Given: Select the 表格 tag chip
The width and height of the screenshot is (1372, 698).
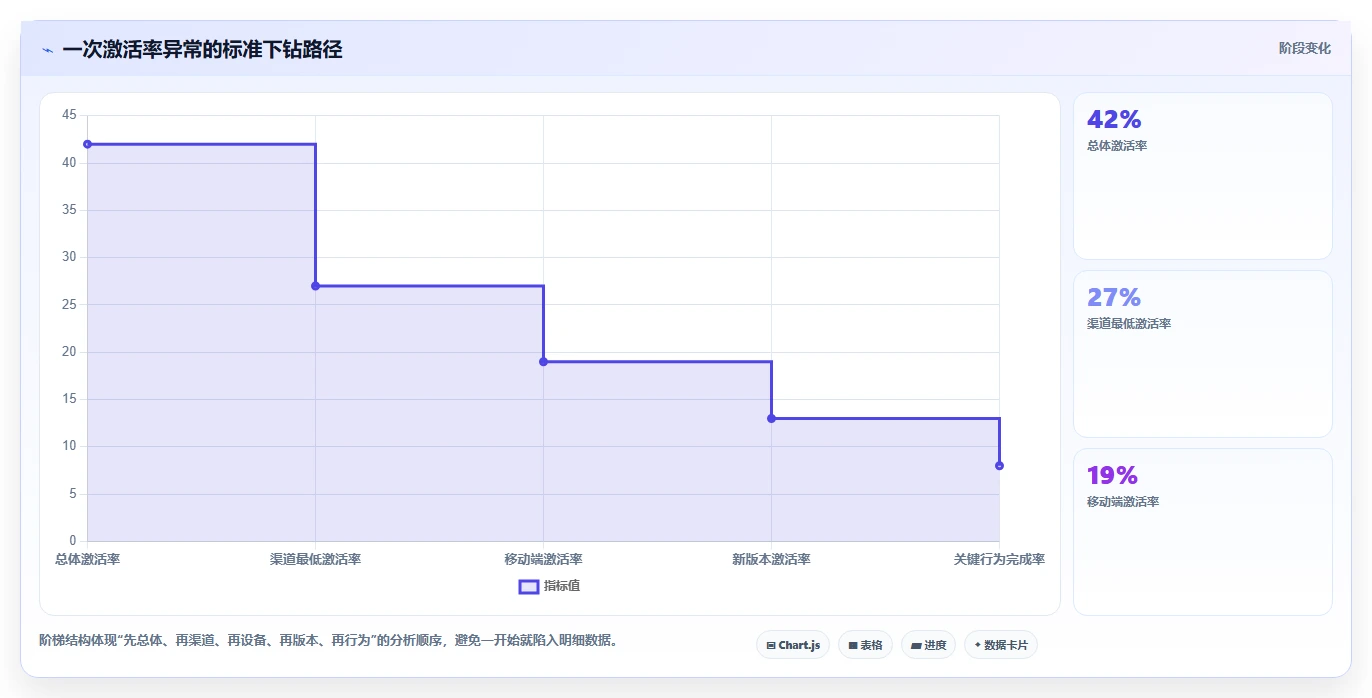Looking at the screenshot, I should [865, 645].
